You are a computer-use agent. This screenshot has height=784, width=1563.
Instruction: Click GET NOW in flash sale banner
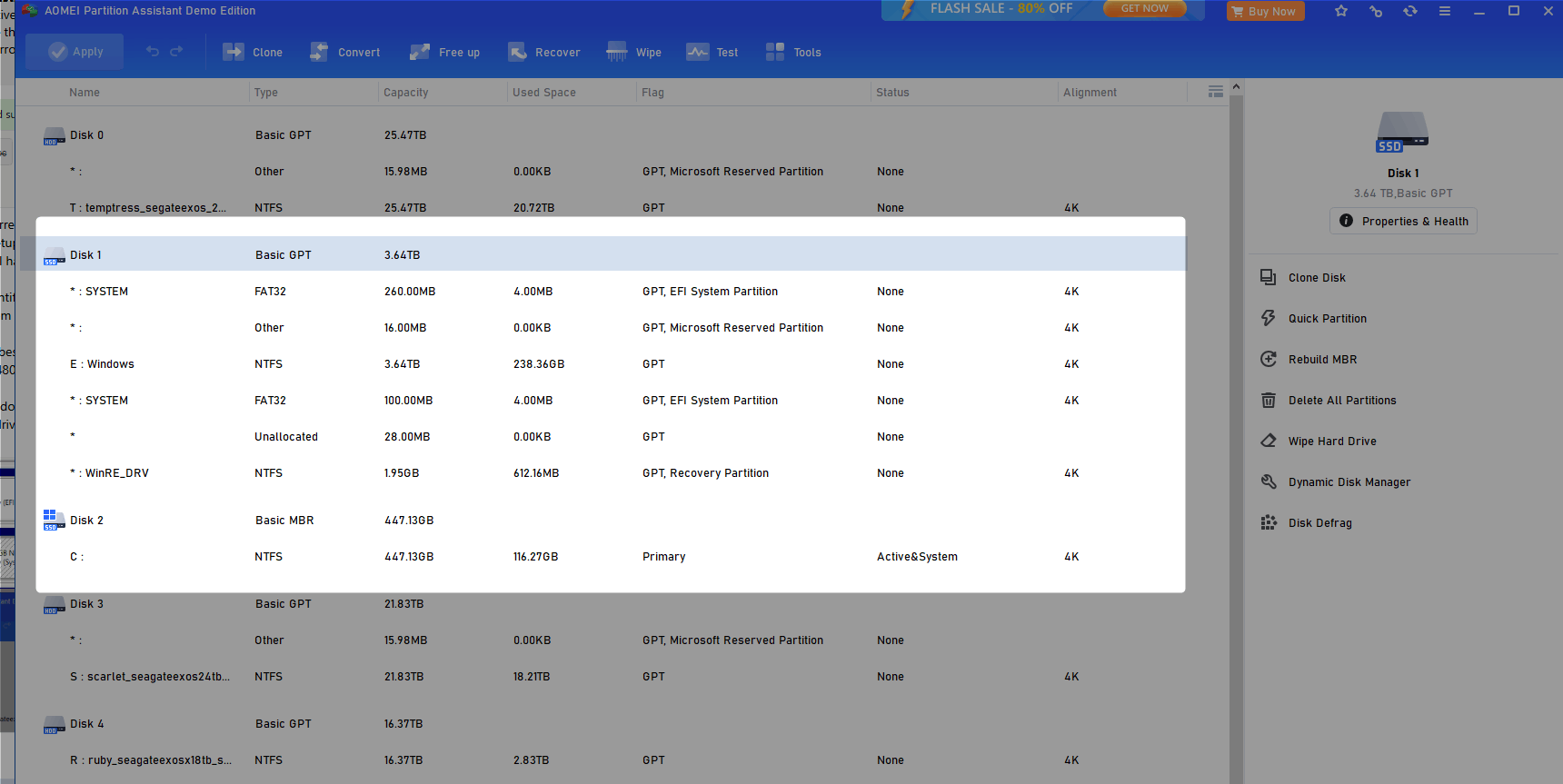(x=1144, y=9)
